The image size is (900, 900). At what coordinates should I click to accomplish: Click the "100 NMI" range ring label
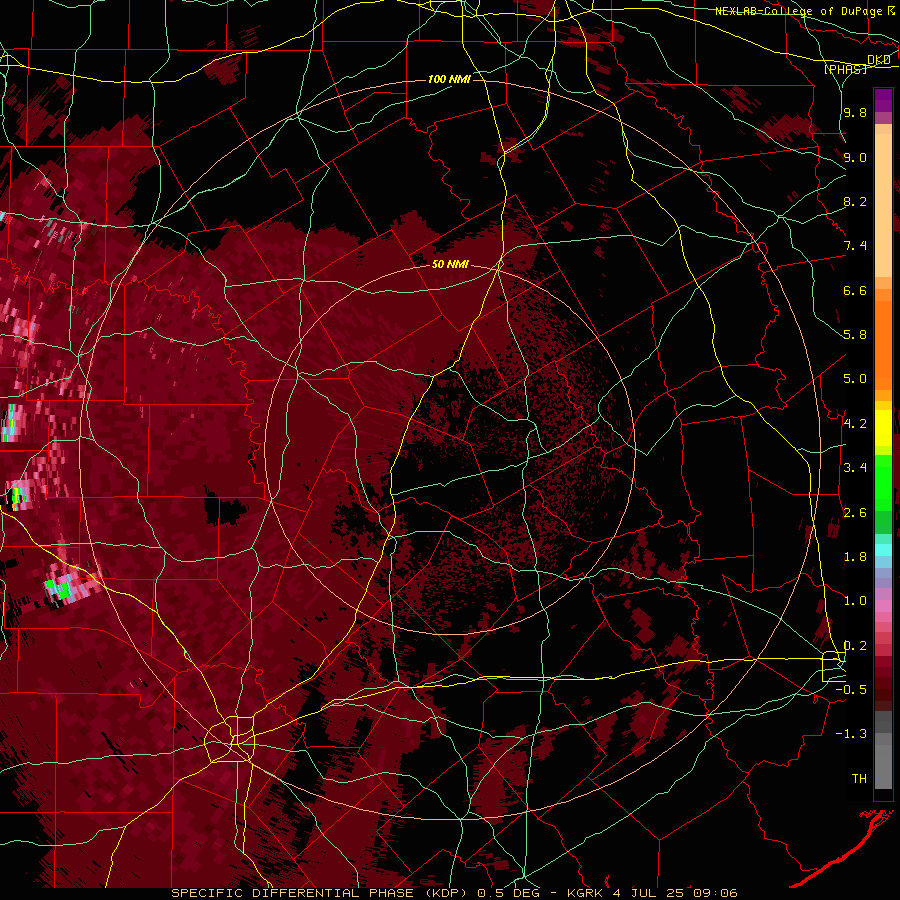(x=449, y=79)
